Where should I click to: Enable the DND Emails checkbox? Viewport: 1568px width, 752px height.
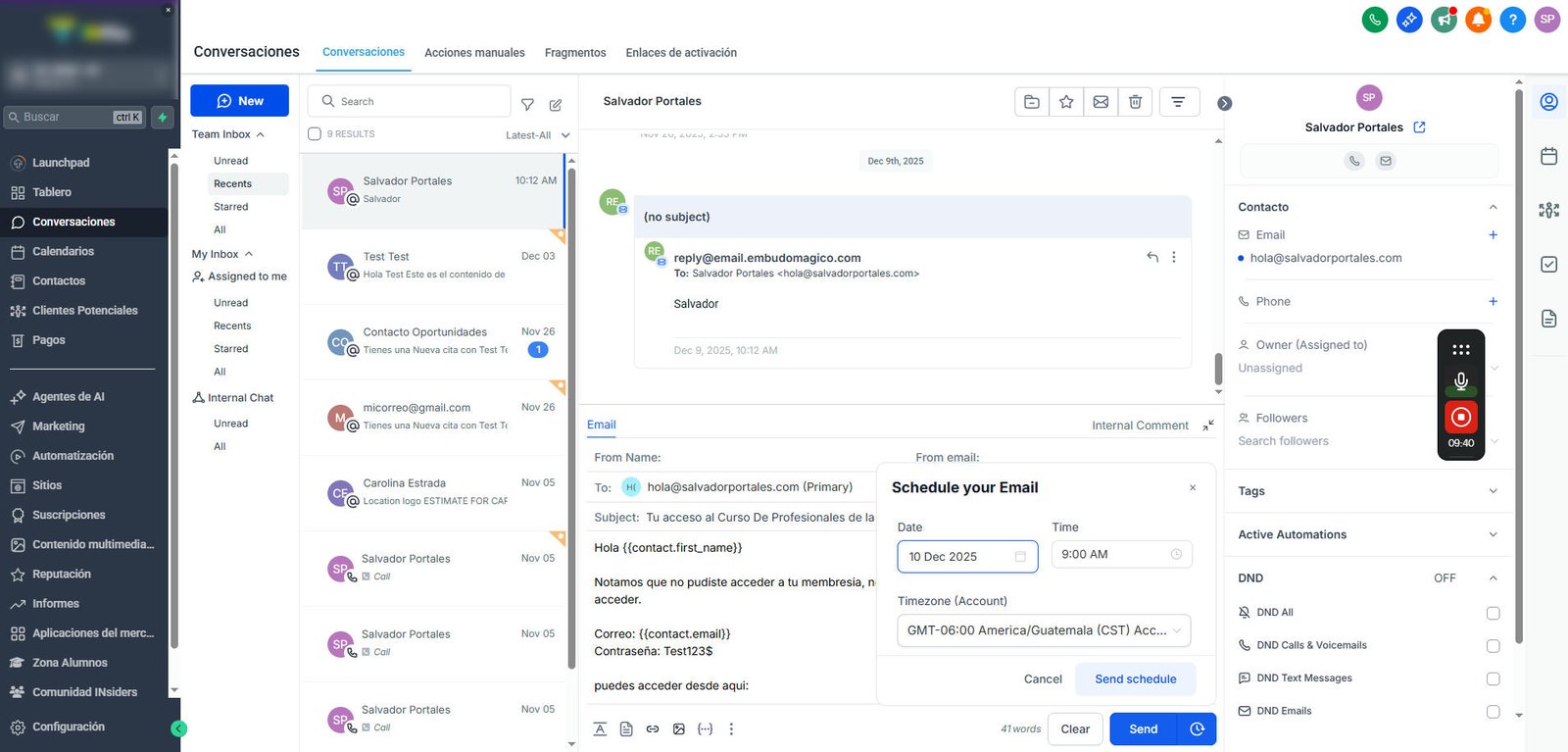1493,712
